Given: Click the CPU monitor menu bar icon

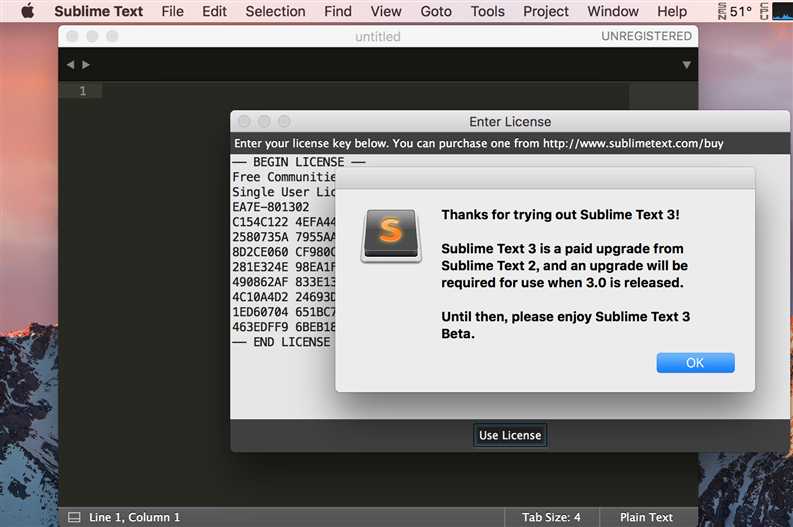Looking at the screenshot, I should [x=776, y=11].
